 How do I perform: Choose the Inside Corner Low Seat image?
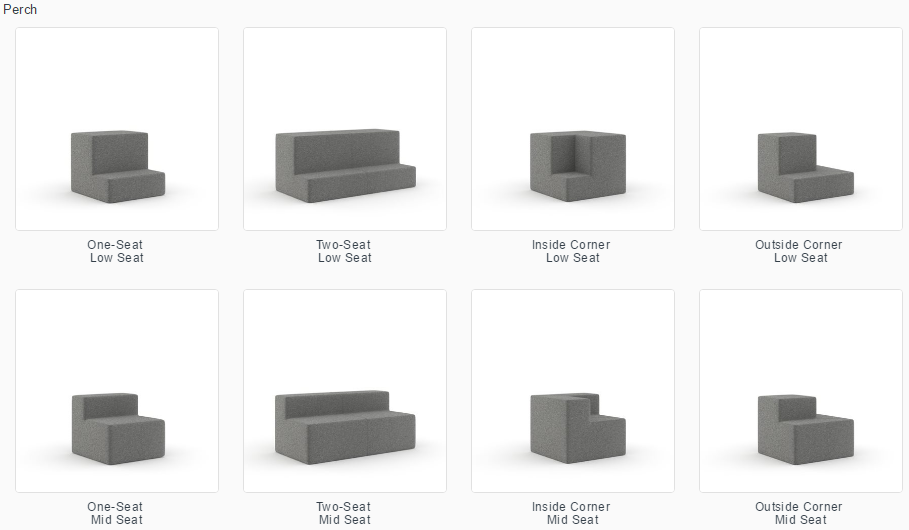click(x=573, y=129)
